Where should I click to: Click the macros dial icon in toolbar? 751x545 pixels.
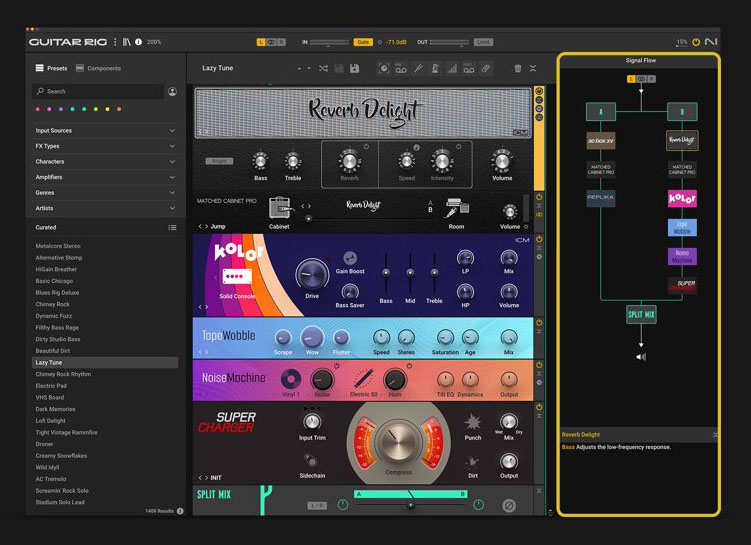point(384,68)
